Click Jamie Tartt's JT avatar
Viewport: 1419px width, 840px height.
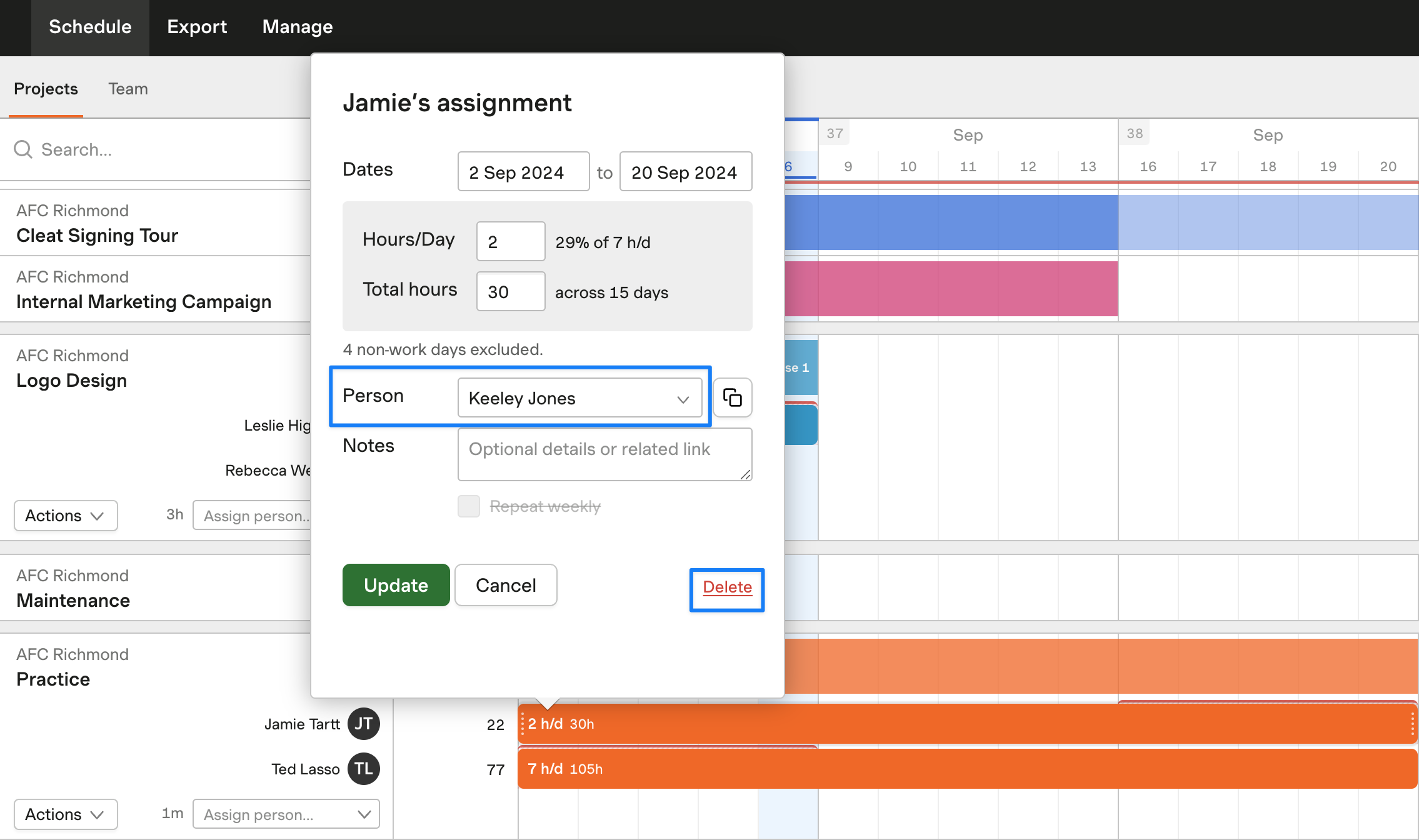click(x=364, y=724)
